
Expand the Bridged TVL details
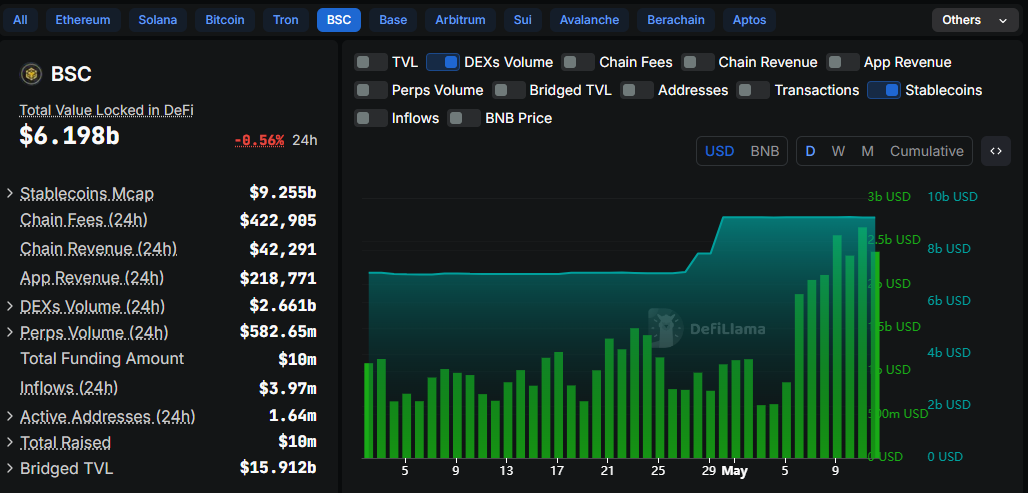click(10, 468)
